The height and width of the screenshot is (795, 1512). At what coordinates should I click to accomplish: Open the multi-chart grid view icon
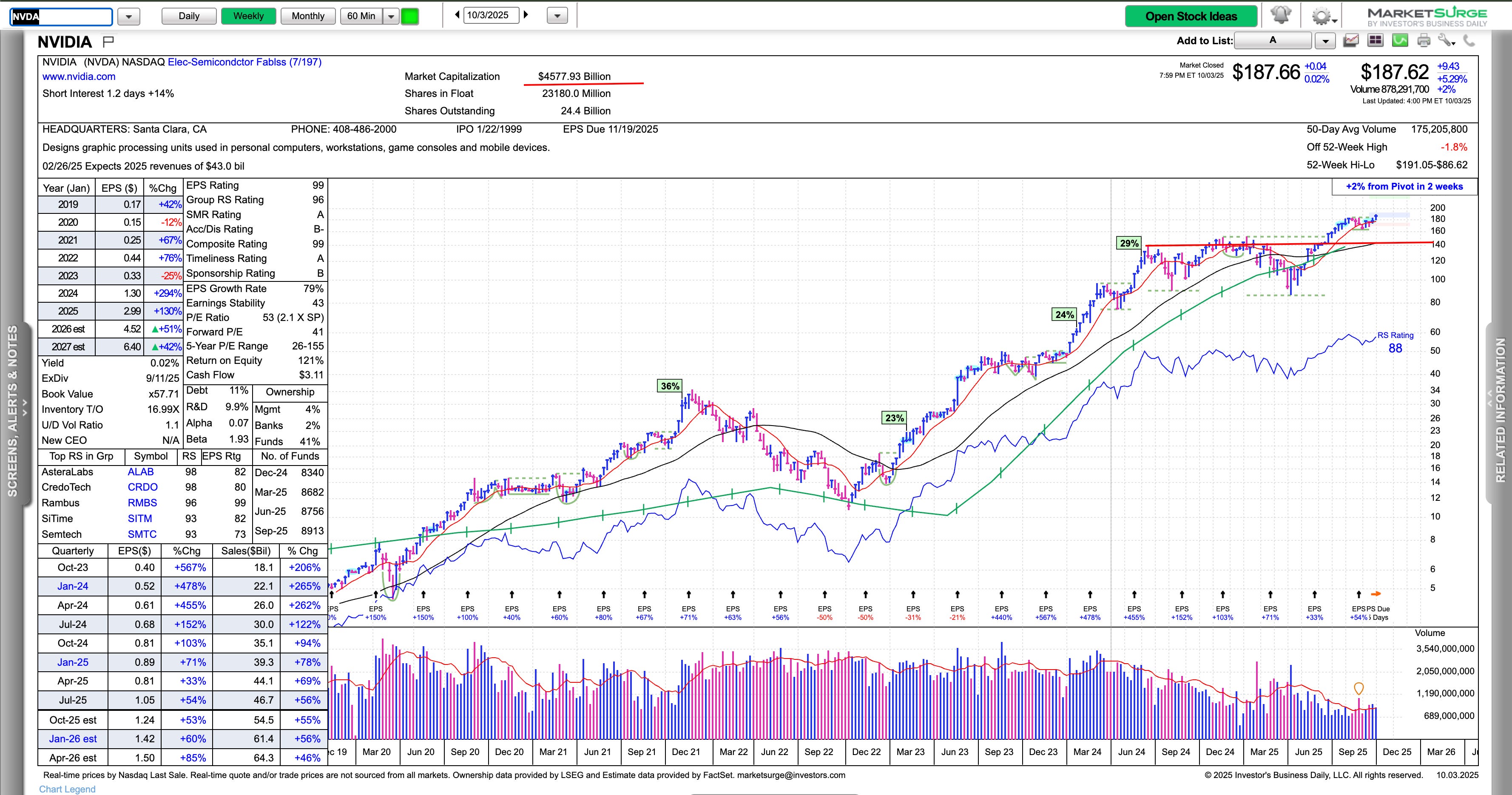[x=1375, y=40]
